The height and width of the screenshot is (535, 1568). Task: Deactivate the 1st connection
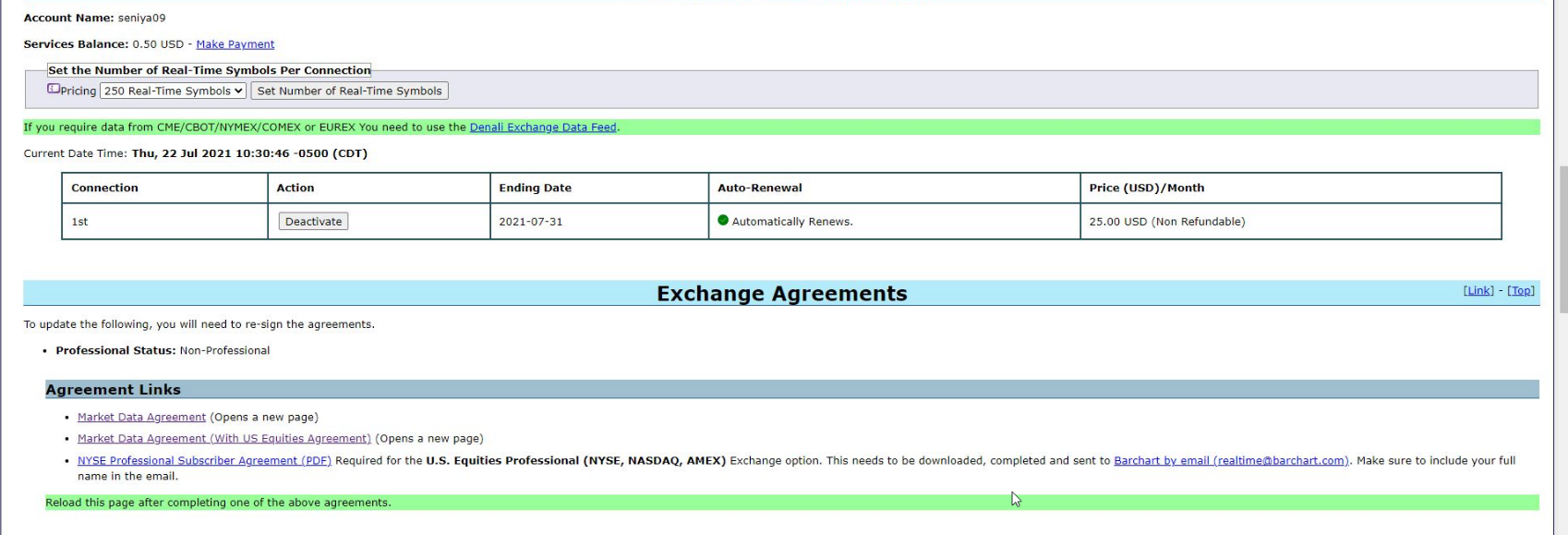[x=313, y=222]
